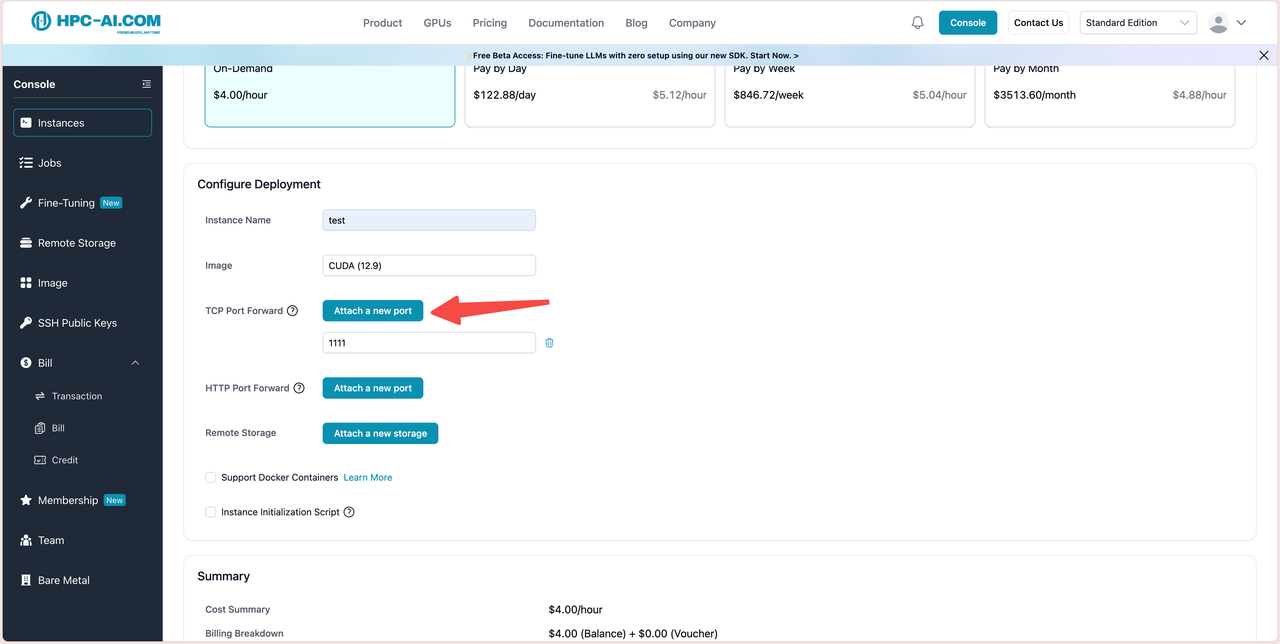Open the user profile avatar menu

[1226, 23]
